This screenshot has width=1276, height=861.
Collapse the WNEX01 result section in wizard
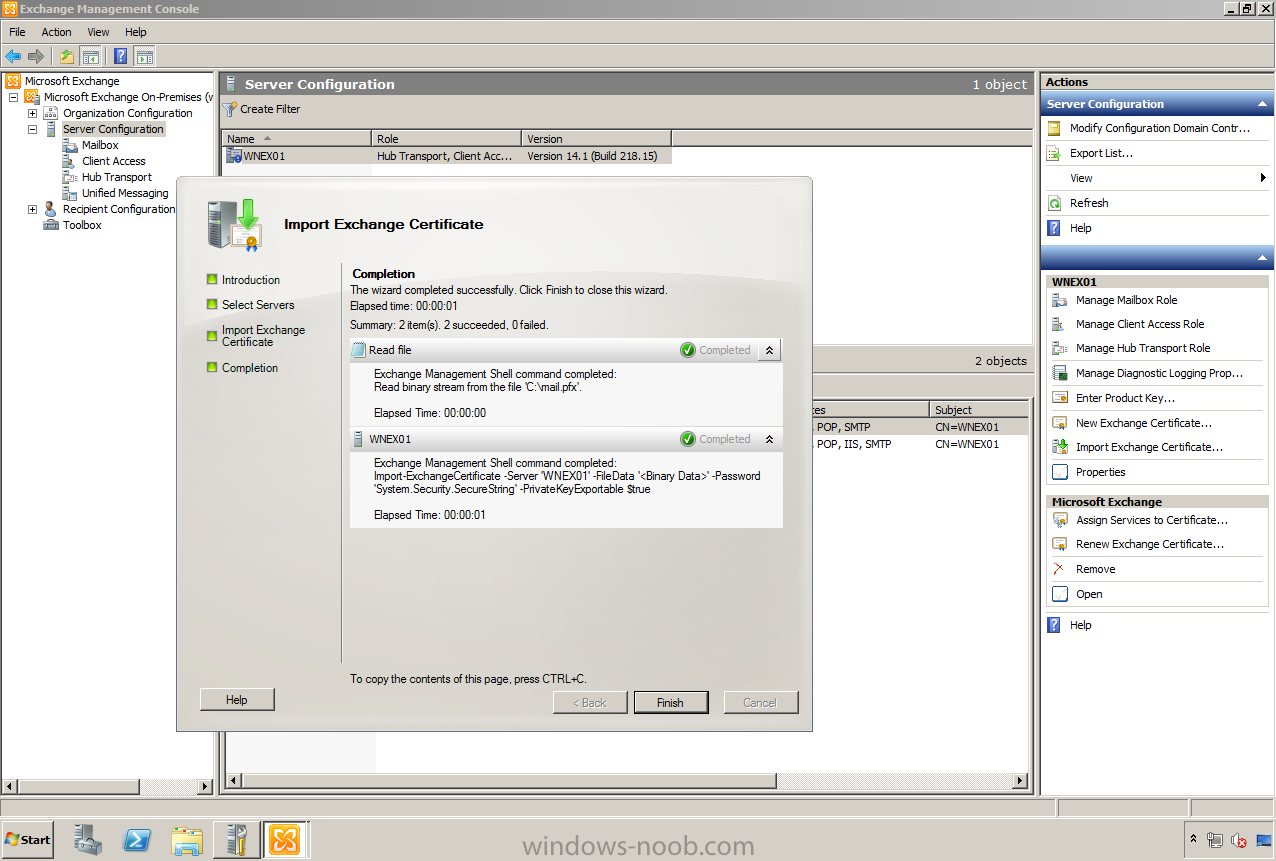tap(769, 439)
